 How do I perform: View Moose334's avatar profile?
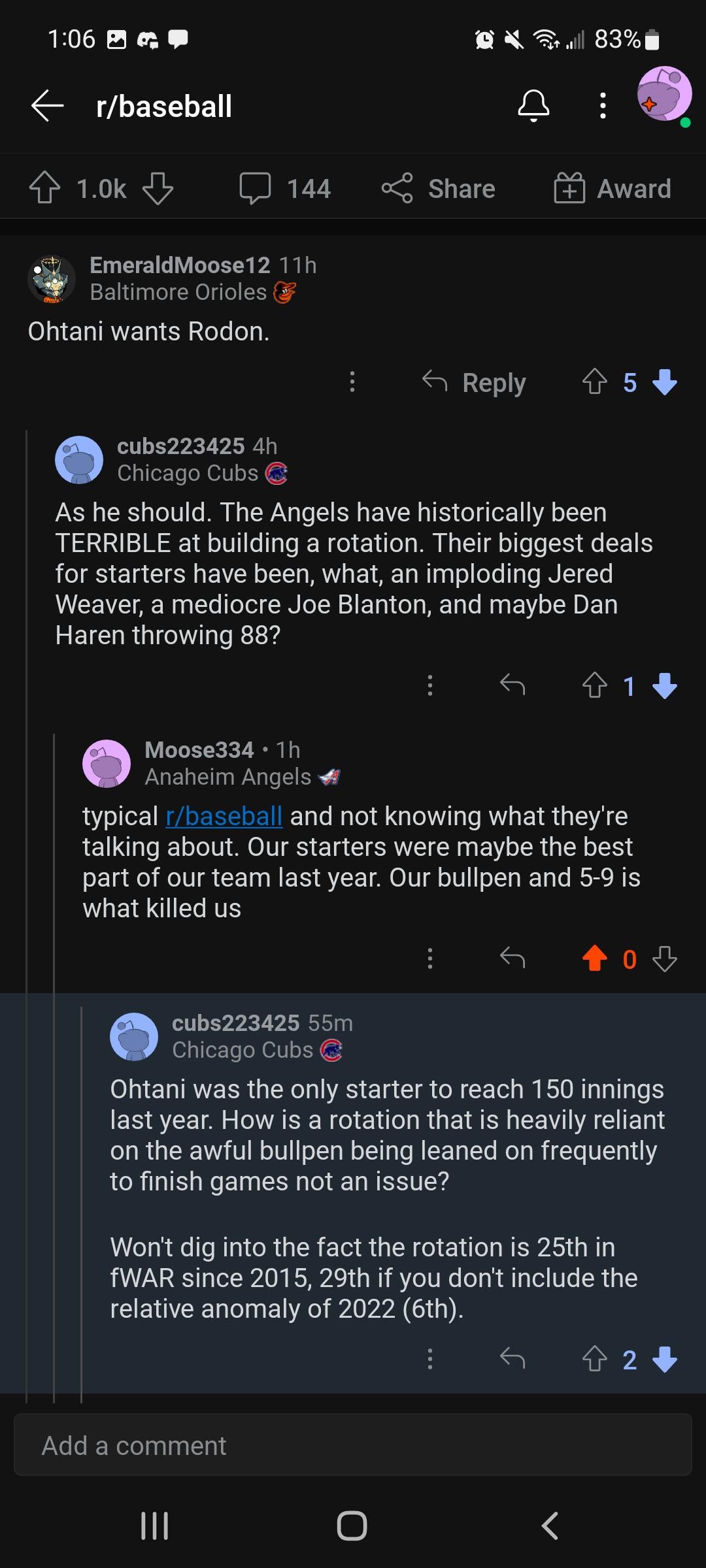pos(107,764)
